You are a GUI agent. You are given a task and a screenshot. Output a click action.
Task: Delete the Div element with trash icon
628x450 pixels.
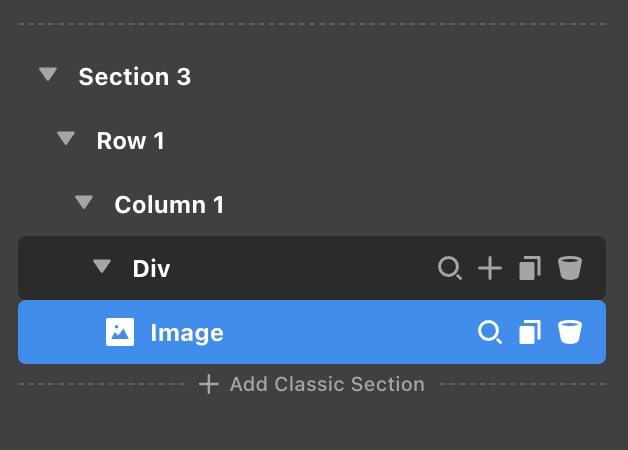(x=570, y=268)
